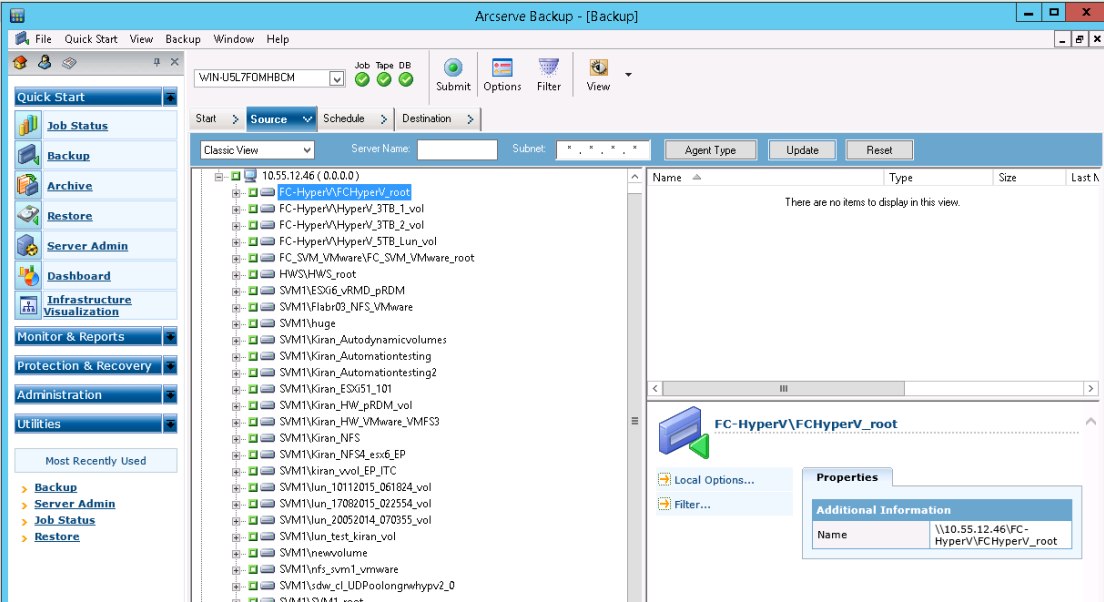Click the View eye icon

click(598, 68)
